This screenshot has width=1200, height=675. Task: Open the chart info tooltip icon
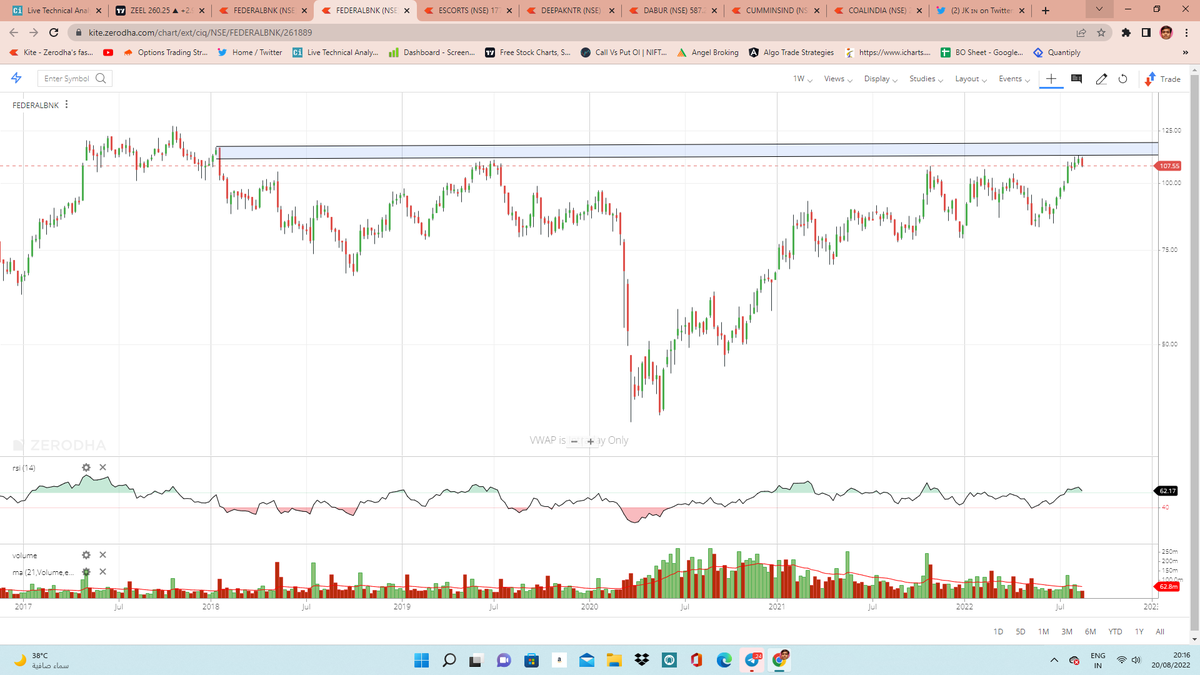pyautogui.click(x=1077, y=78)
